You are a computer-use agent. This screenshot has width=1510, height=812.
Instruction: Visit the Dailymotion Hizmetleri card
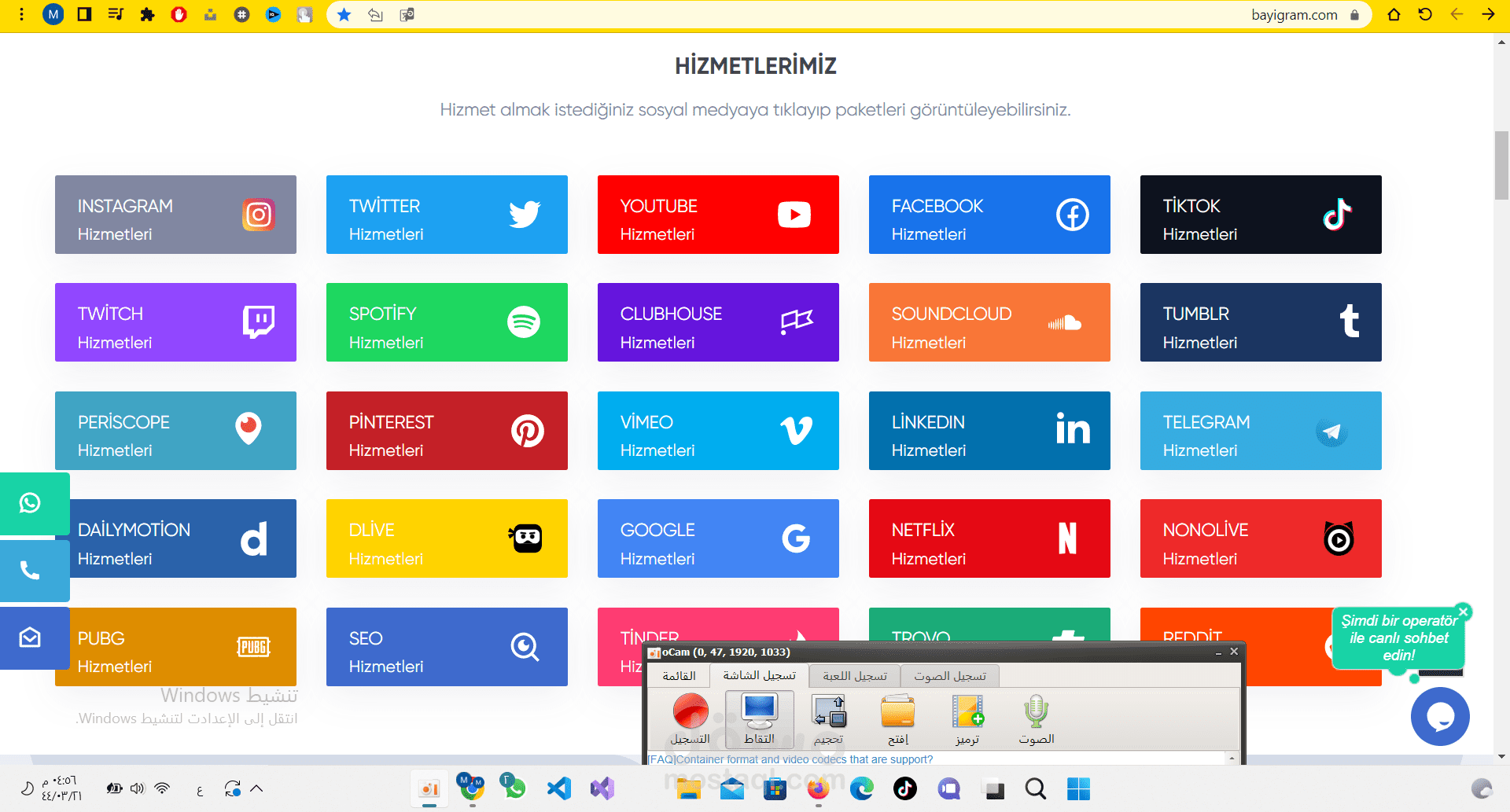click(x=183, y=538)
